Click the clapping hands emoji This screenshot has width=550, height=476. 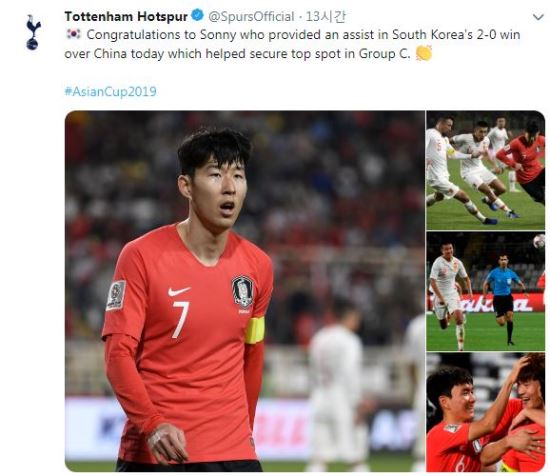click(423, 53)
